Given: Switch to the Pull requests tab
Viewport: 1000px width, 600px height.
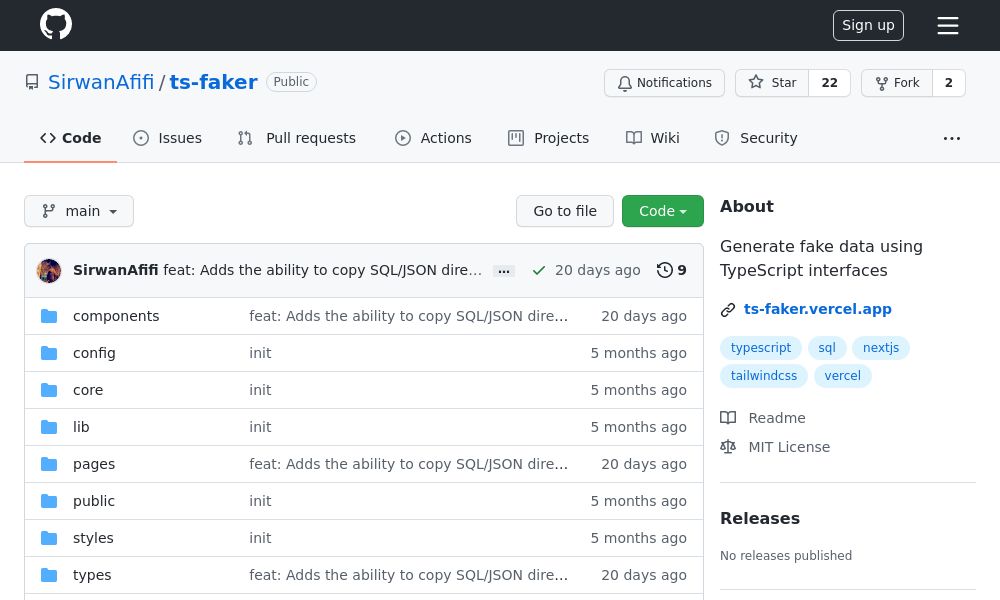Looking at the screenshot, I should [296, 138].
